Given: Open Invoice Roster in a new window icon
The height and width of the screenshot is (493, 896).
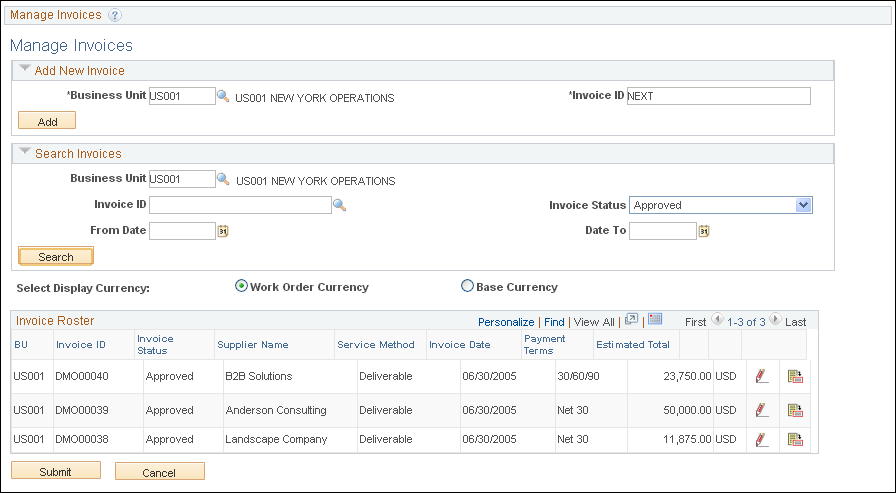Looking at the screenshot, I should tap(631, 320).
